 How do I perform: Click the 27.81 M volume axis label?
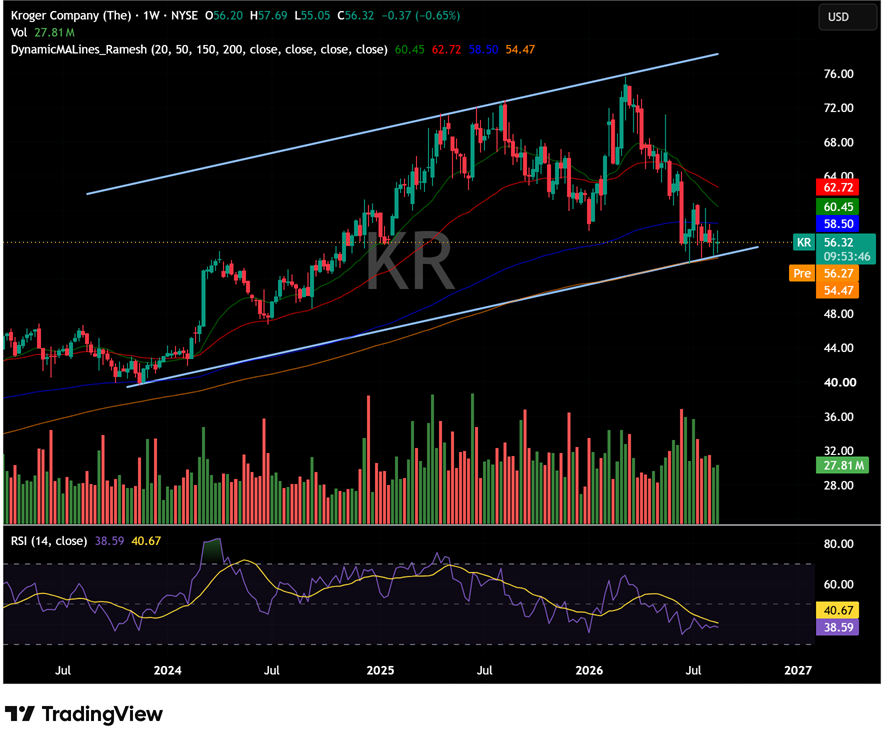coord(842,466)
